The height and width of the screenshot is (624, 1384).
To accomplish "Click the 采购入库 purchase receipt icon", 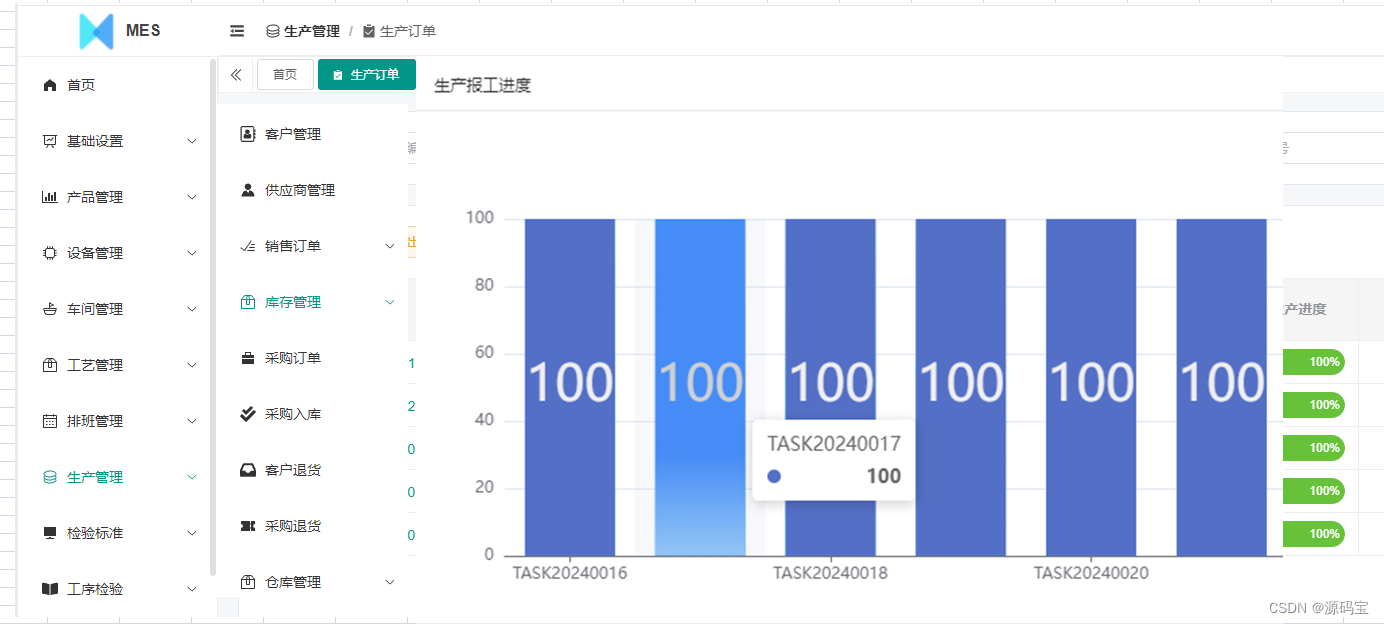I will pos(248,413).
